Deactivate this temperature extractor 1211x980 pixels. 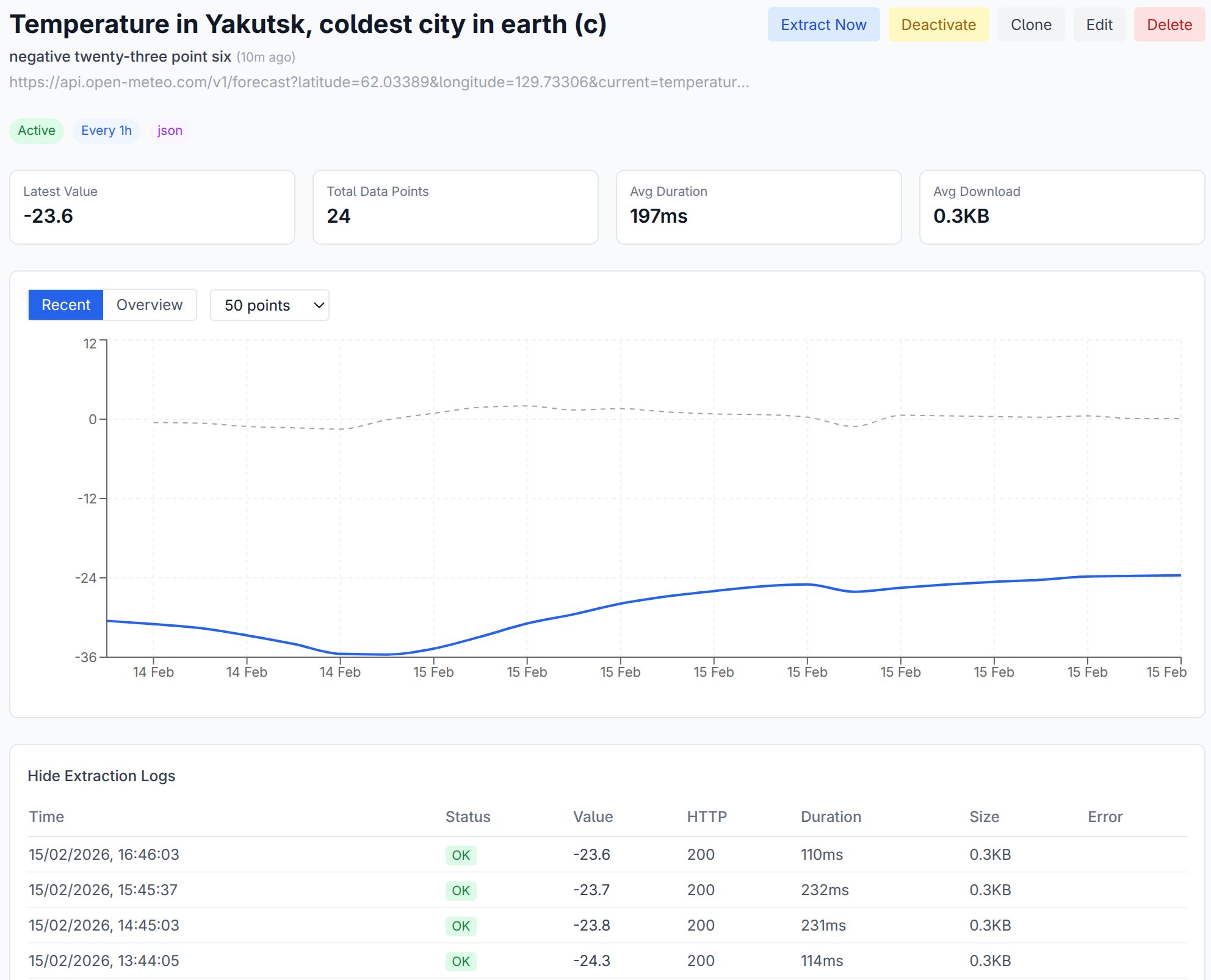[x=938, y=25]
